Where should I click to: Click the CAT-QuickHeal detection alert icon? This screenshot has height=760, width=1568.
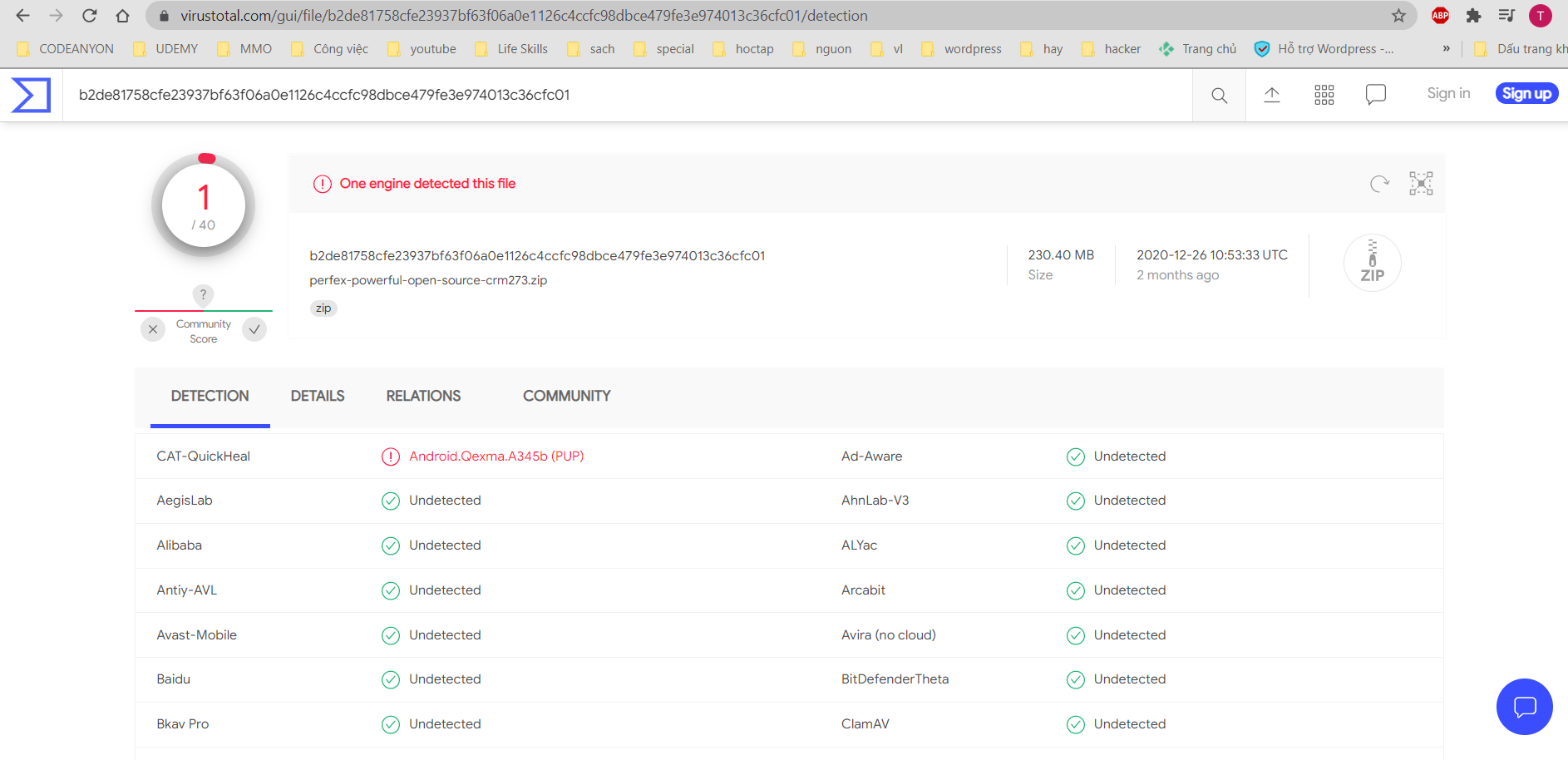tap(391, 456)
